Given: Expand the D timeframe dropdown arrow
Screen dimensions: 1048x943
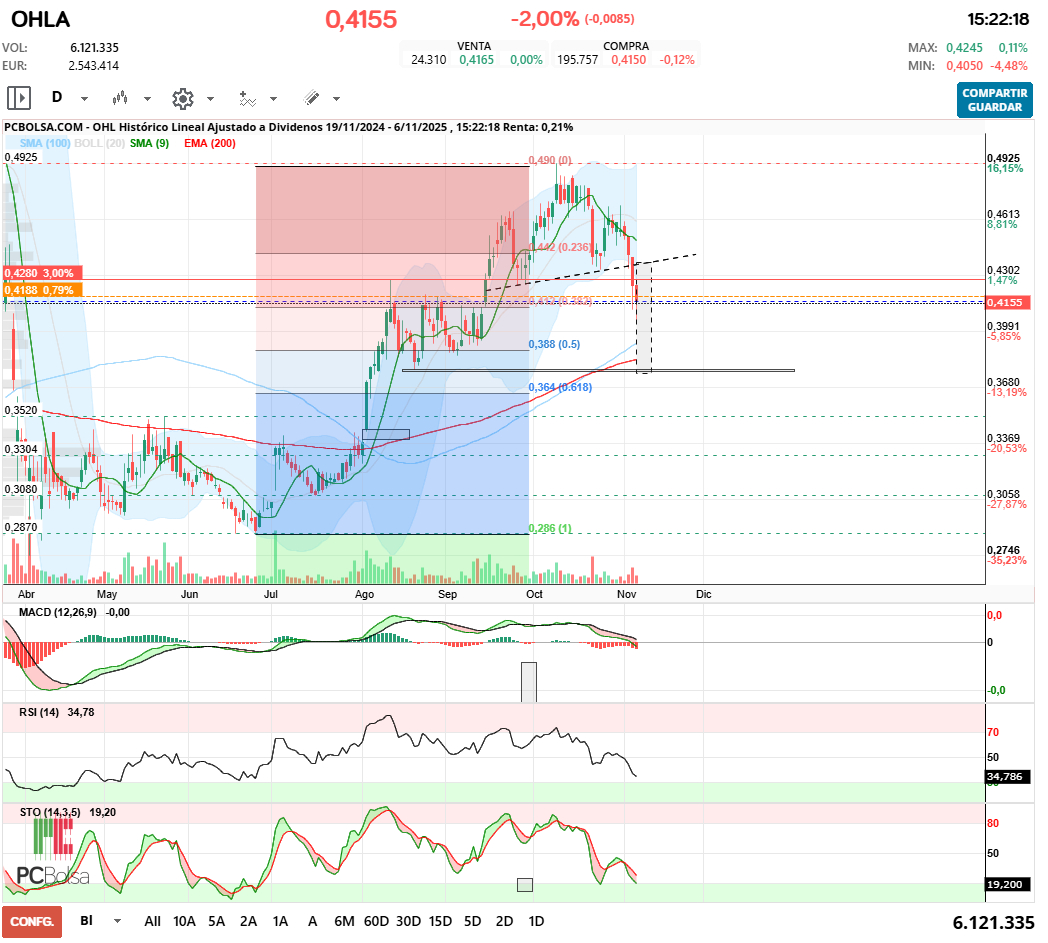Looking at the screenshot, I should pyautogui.click(x=84, y=99).
